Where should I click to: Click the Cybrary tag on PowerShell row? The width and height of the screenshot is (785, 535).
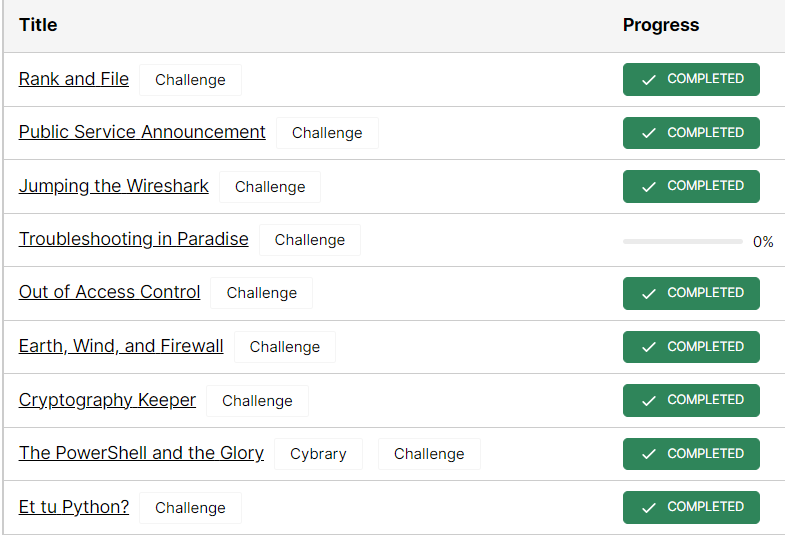(x=318, y=454)
